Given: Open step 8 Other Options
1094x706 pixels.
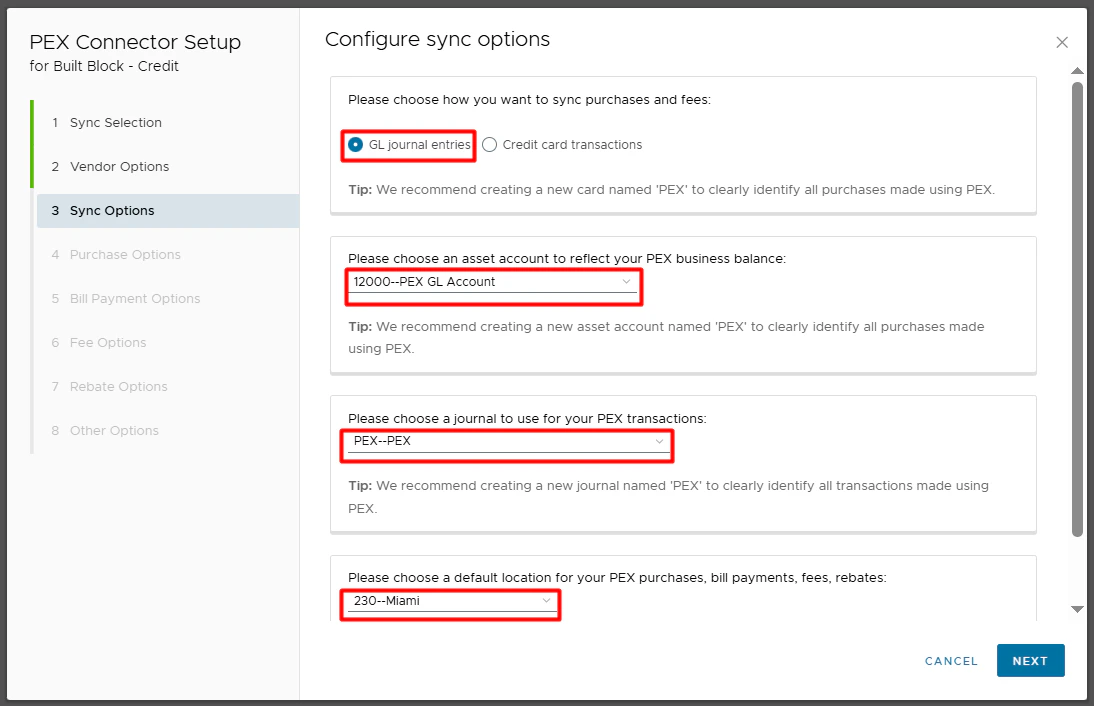Looking at the screenshot, I should (x=167, y=430).
